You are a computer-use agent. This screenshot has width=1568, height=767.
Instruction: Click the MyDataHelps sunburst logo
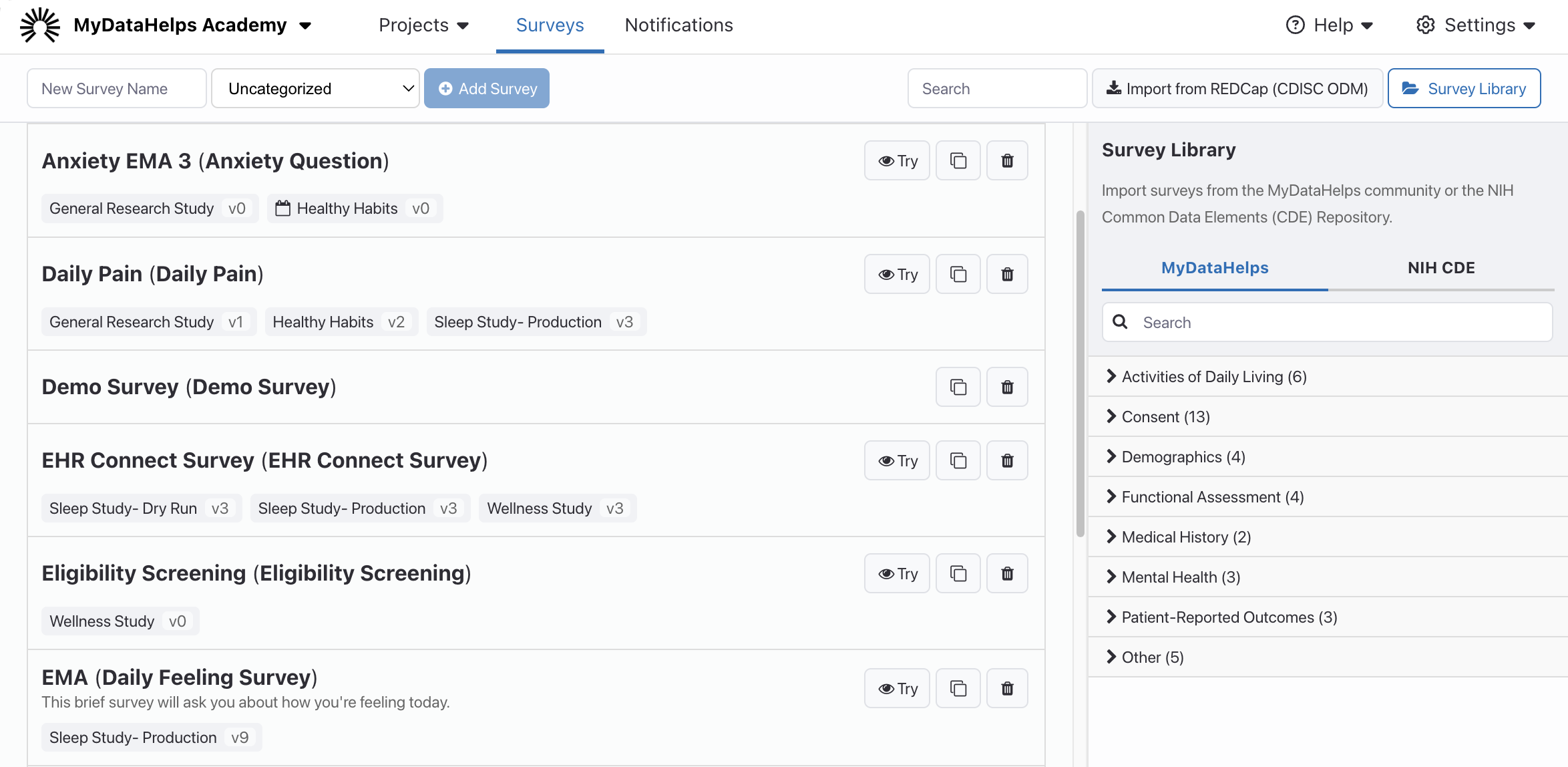(x=39, y=25)
